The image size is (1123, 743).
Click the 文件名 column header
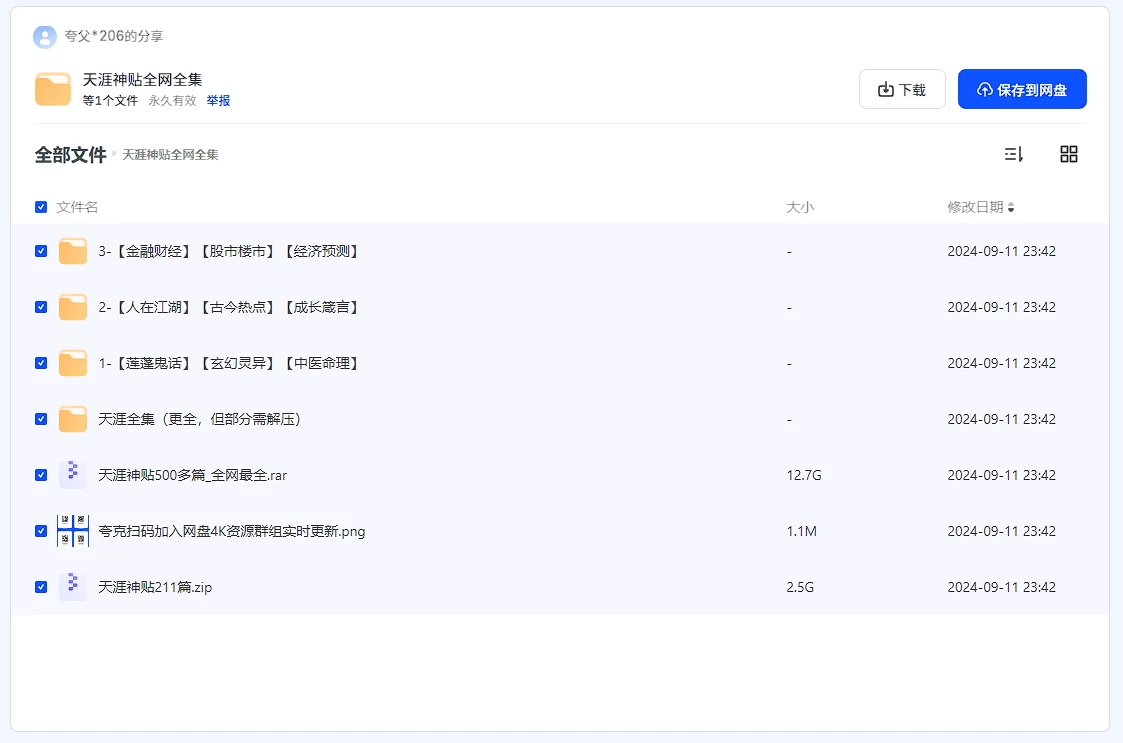click(x=77, y=207)
